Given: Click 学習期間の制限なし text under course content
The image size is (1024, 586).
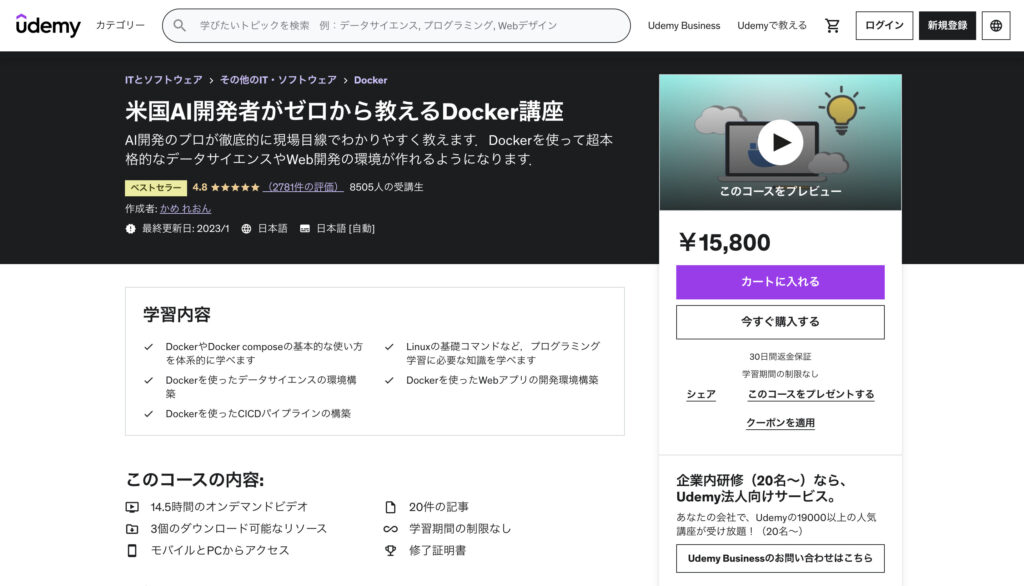Looking at the screenshot, I should (460, 529).
